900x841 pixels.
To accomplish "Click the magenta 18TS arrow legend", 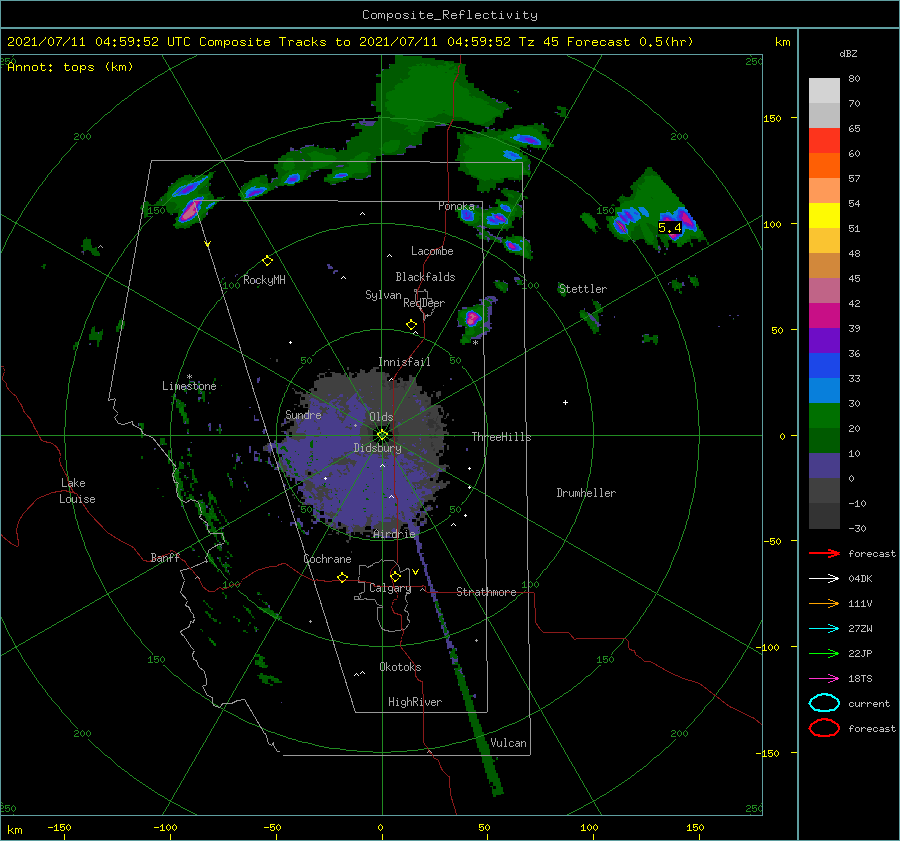I will coord(824,679).
